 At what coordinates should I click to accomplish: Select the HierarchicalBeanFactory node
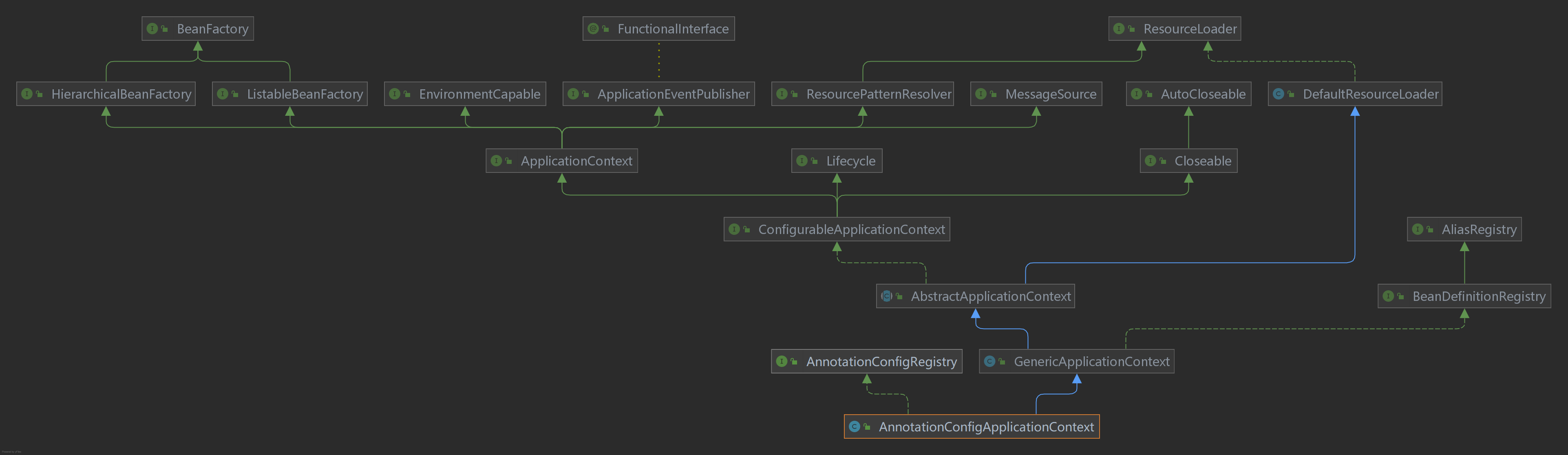(106, 94)
